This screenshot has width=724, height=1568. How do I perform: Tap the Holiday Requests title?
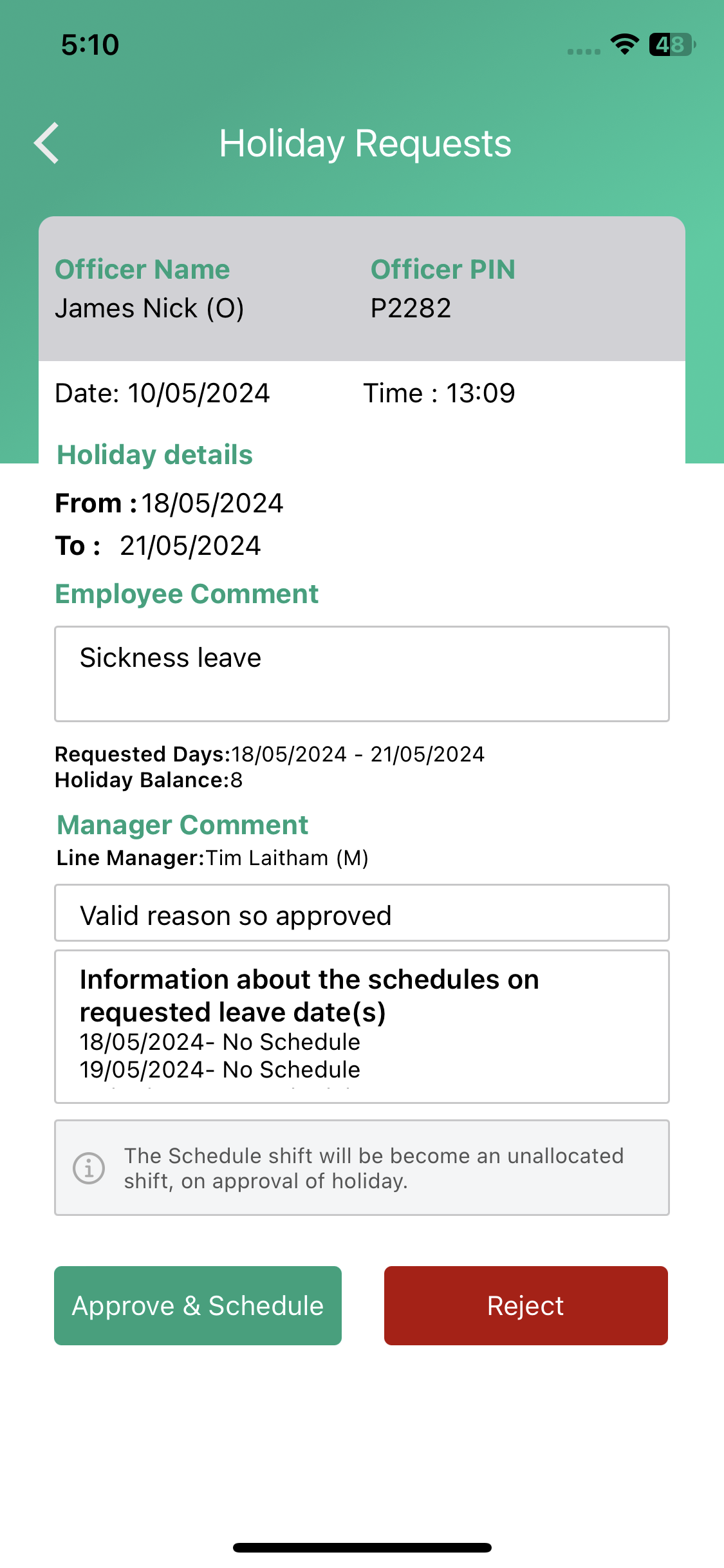click(365, 143)
